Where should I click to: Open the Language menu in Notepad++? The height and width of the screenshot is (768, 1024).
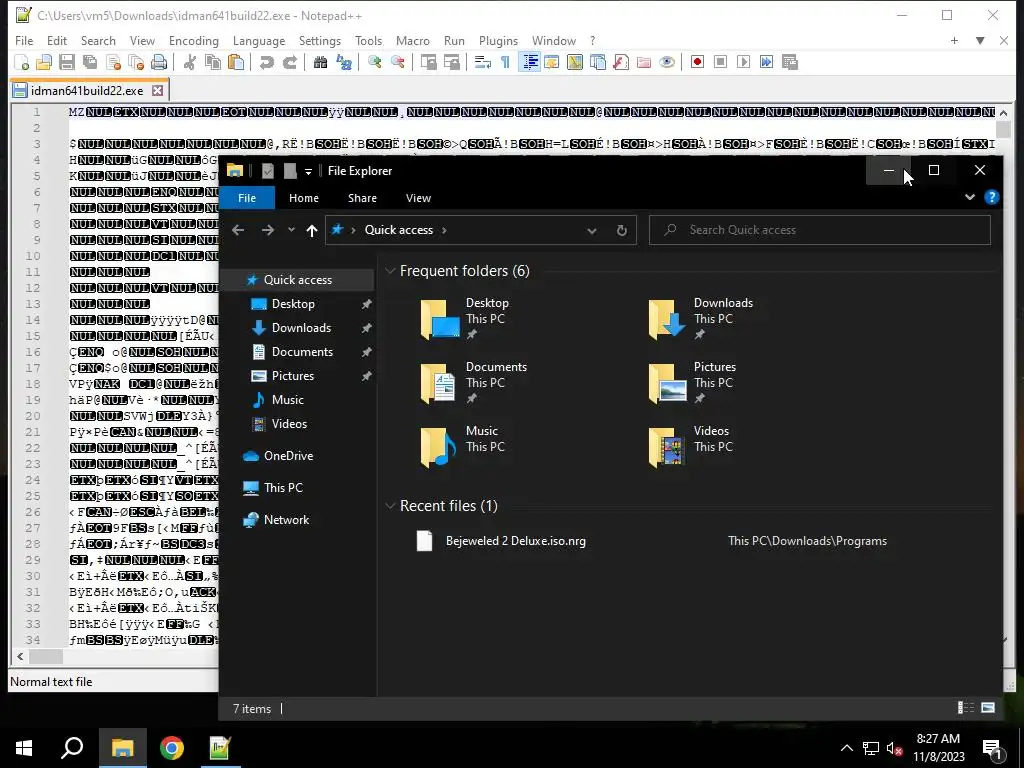coord(259,40)
